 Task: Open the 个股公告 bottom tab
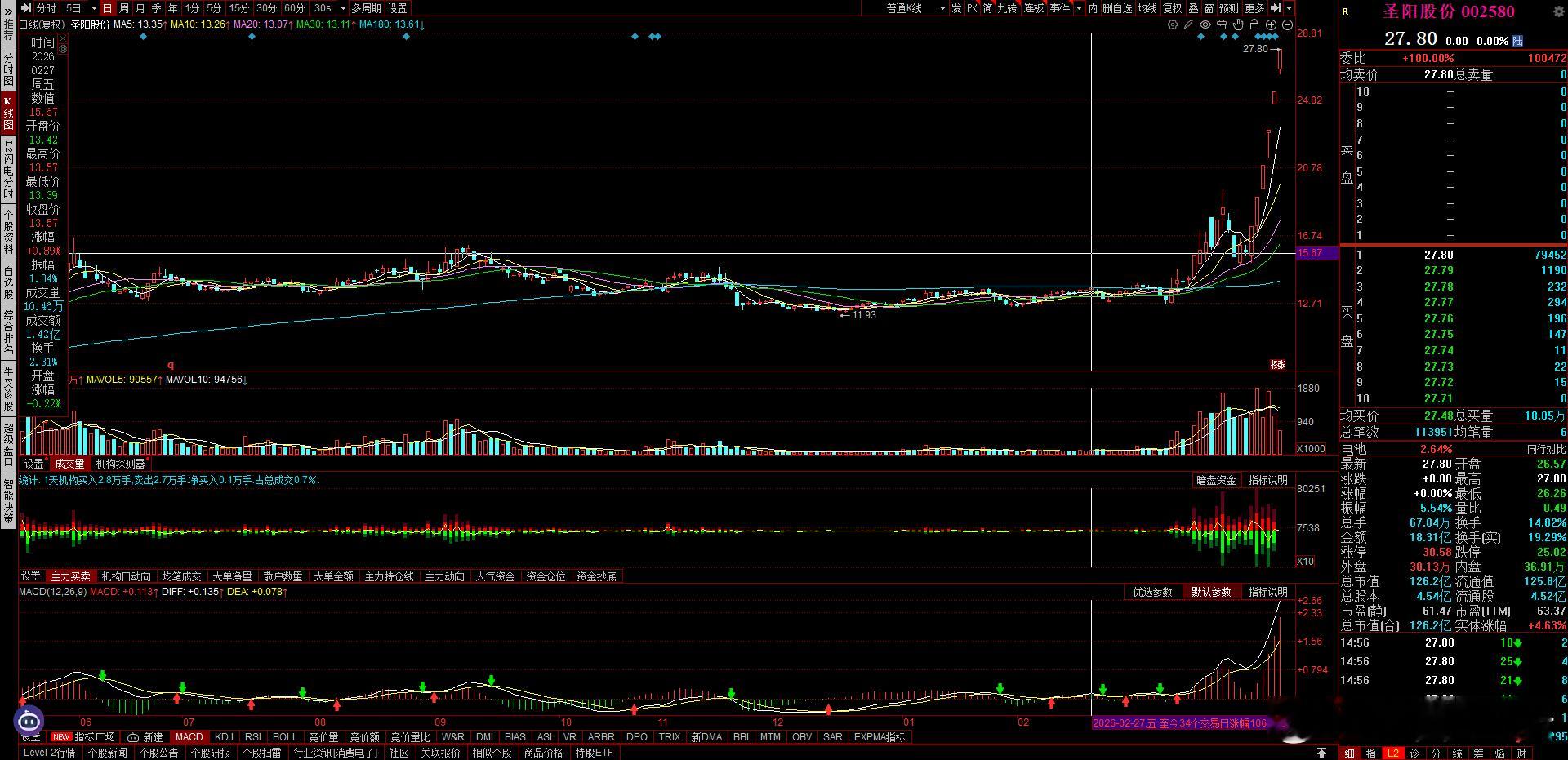[x=158, y=753]
